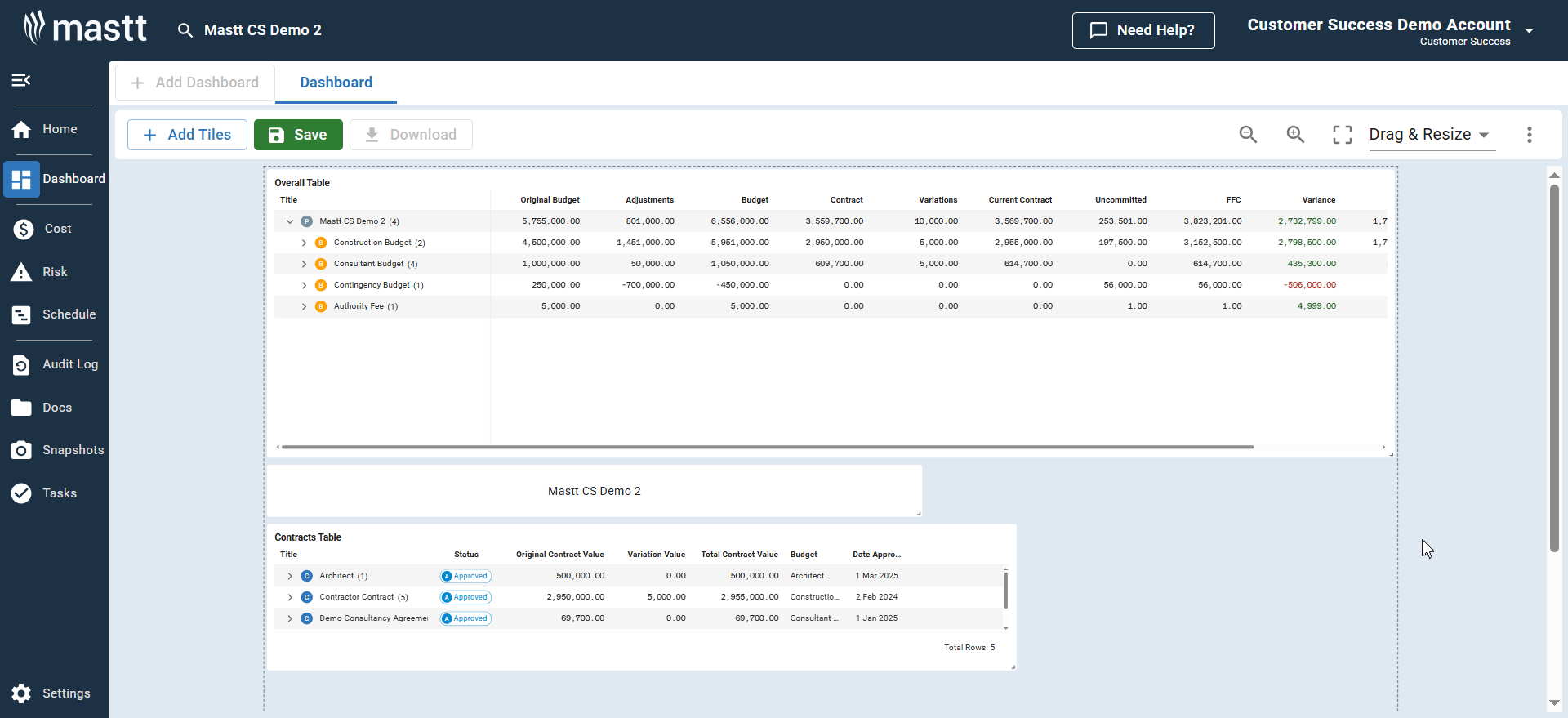This screenshot has width=1568, height=718.
Task: Click the Contracts Table vertical scrollbar
Action: 1006,590
